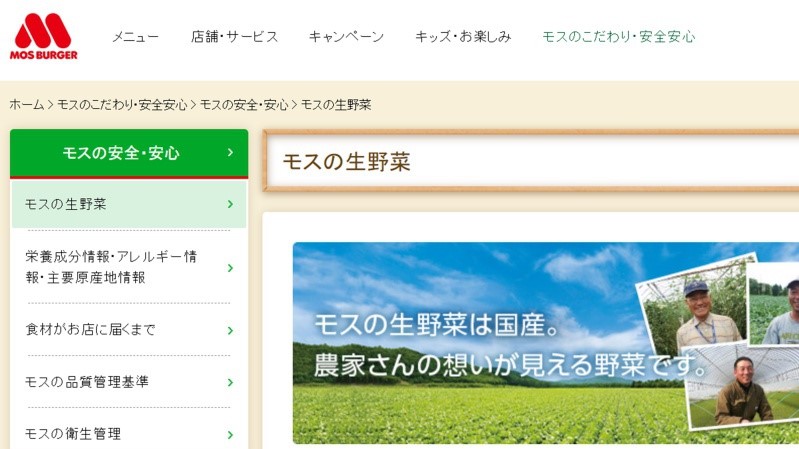Open the green モスの安全・安心 sidebar header
This screenshot has width=799, height=449.
[129, 153]
